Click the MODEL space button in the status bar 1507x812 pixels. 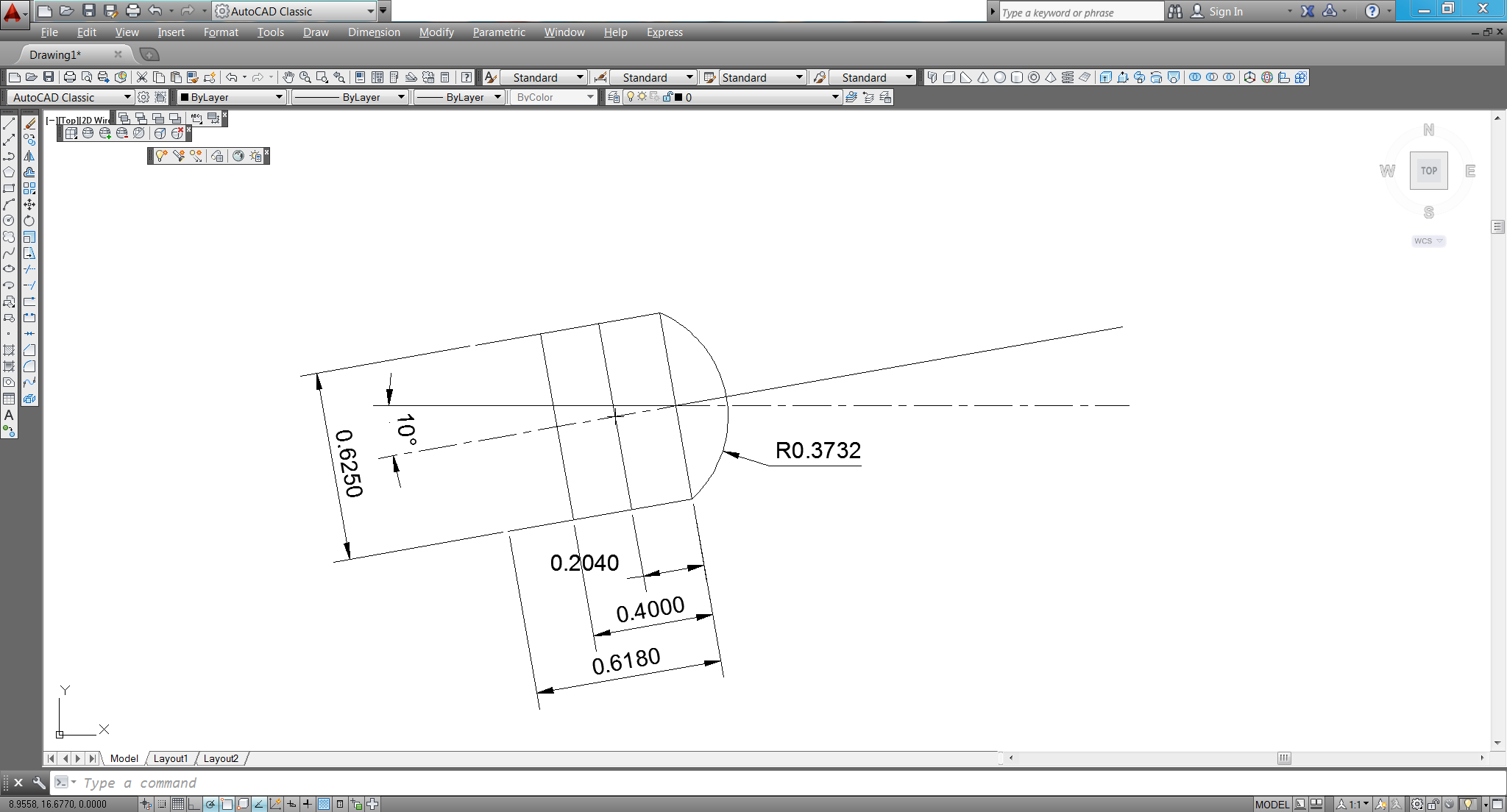click(1272, 804)
